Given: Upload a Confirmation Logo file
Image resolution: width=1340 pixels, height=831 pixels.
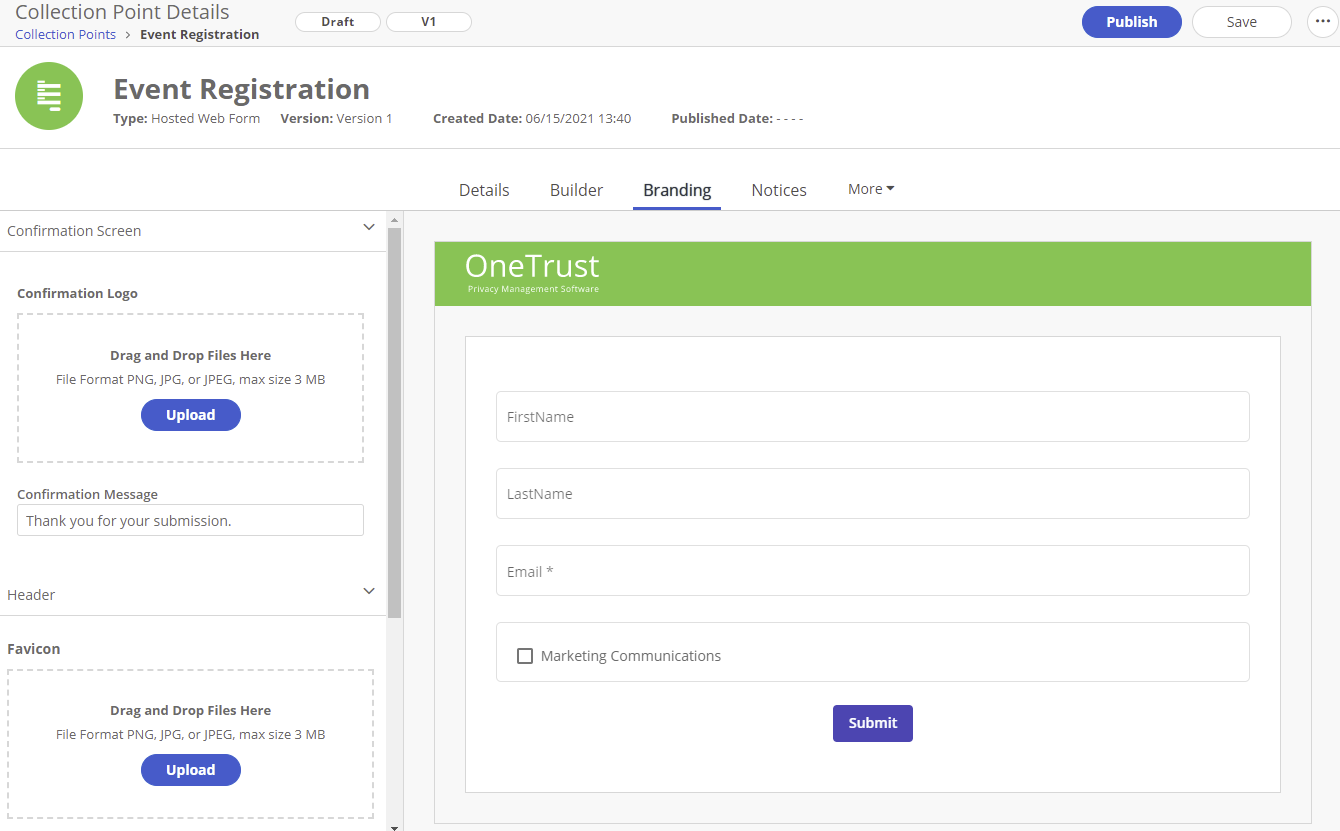Looking at the screenshot, I should (x=190, y=414).
